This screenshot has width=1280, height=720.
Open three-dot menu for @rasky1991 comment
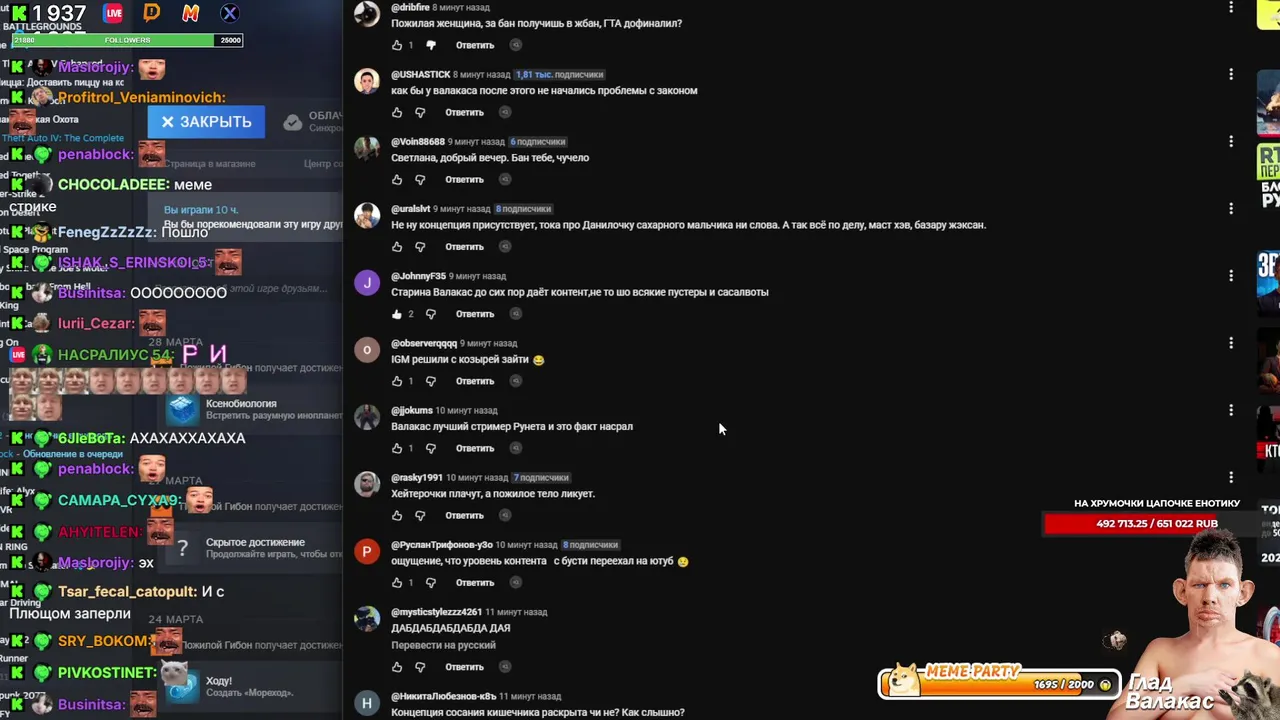(1231, 477)
